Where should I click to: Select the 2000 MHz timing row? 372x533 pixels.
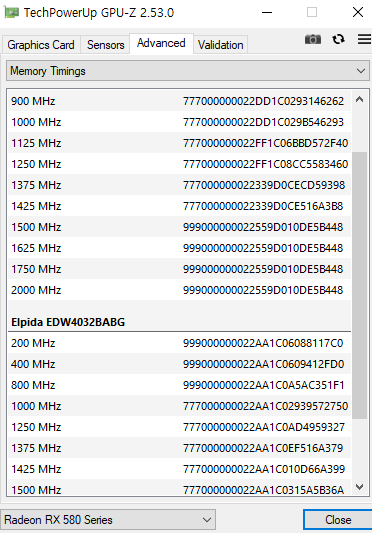179,290
